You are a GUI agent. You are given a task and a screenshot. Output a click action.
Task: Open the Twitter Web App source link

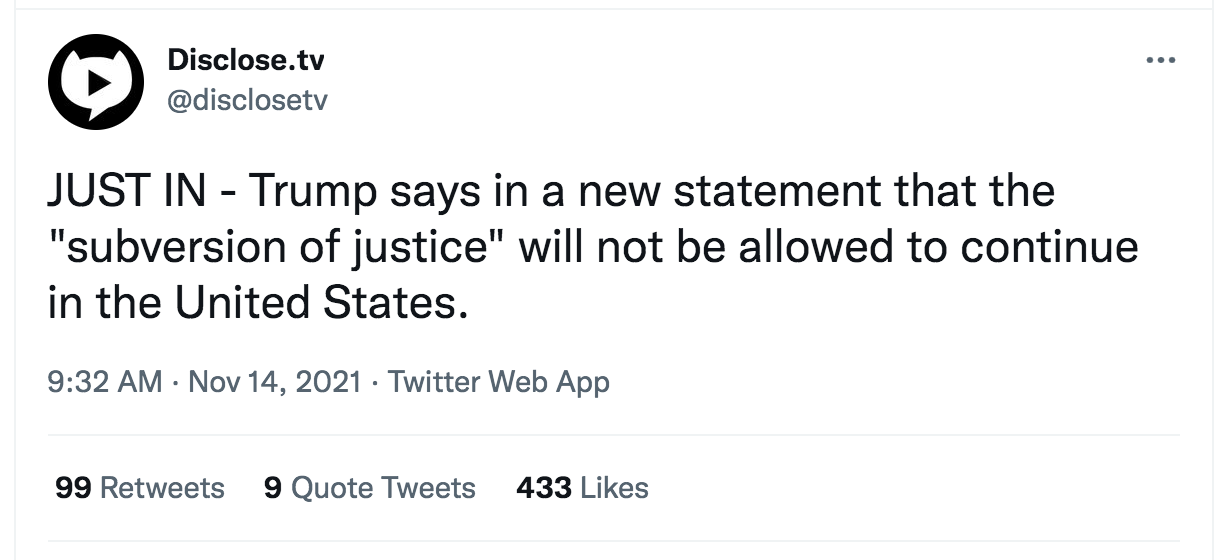tap(497, 381)
